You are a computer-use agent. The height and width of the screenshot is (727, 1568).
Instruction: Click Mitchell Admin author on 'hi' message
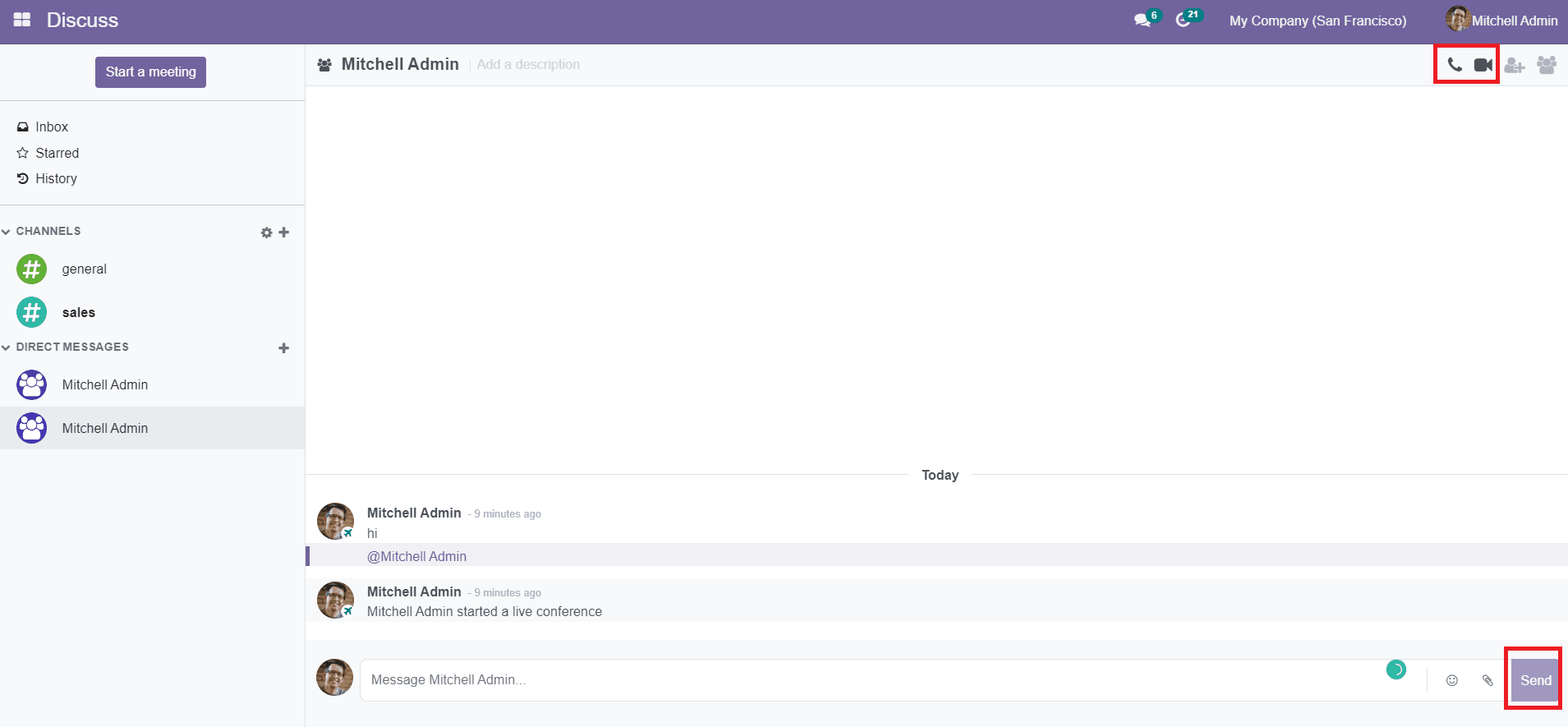[x=414, y=513]
